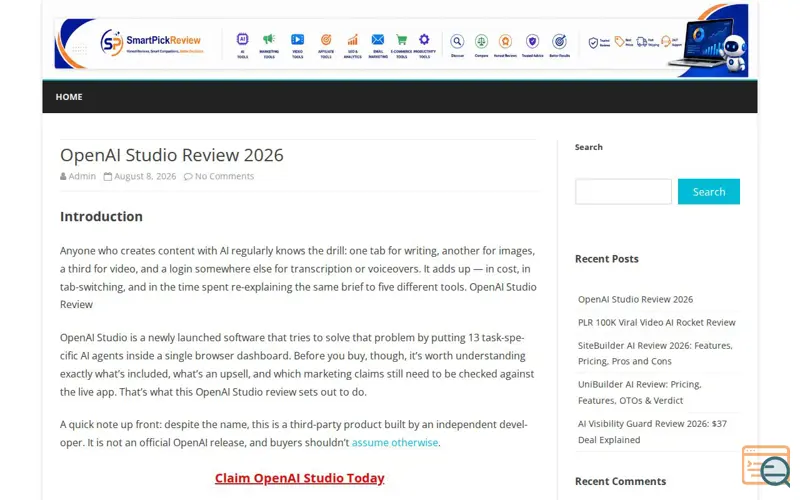Image resolution: width=800 pixels, height=500 pixels.
Task: Click the comment bubble icon beside No Comments
Action: [188, 177]
